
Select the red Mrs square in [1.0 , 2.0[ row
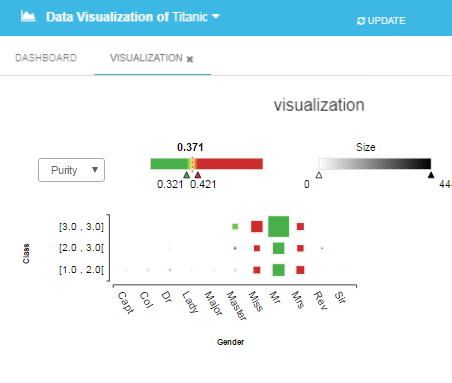point(300,270)
